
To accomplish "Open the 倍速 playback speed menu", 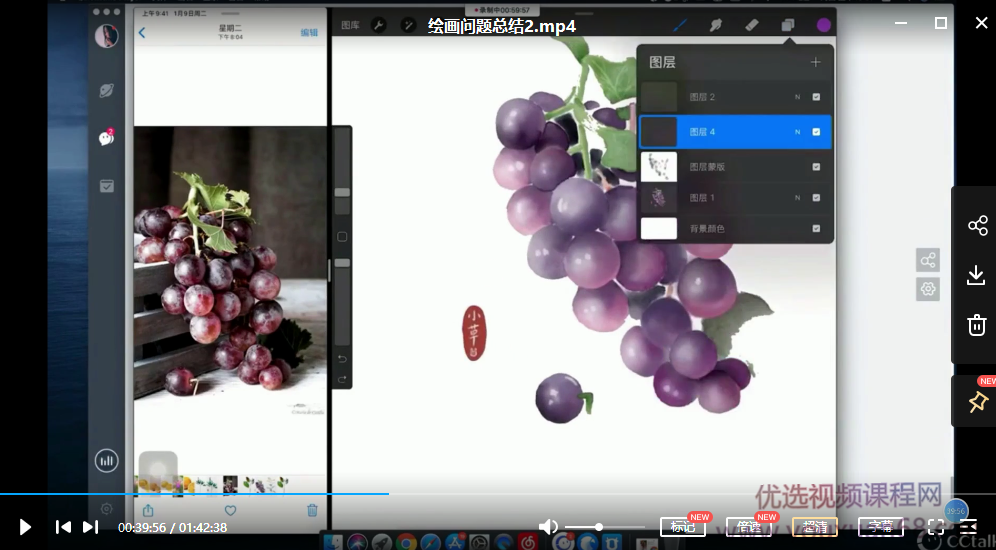I will (x=748, y=527).
